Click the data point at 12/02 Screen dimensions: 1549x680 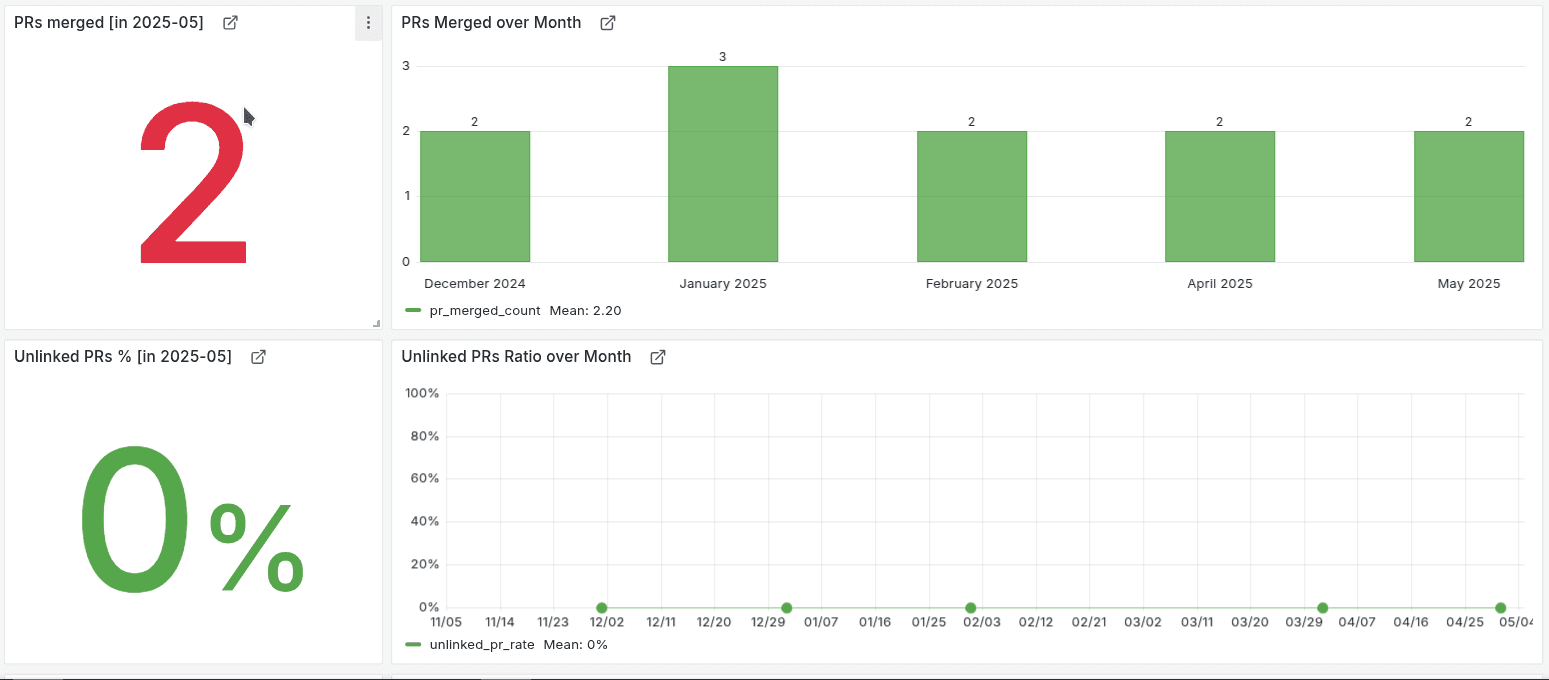click(602, 608)
